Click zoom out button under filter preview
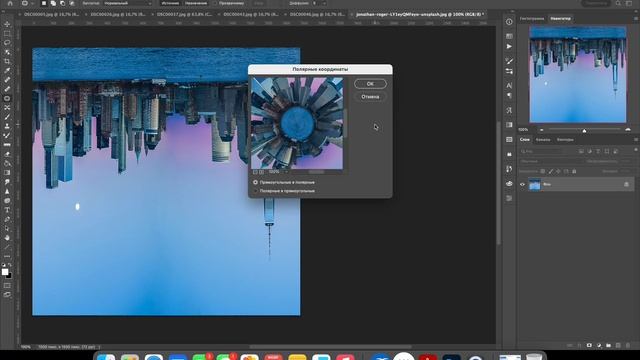Viewport: 640px width, 360px height. (x=255, y=172)
